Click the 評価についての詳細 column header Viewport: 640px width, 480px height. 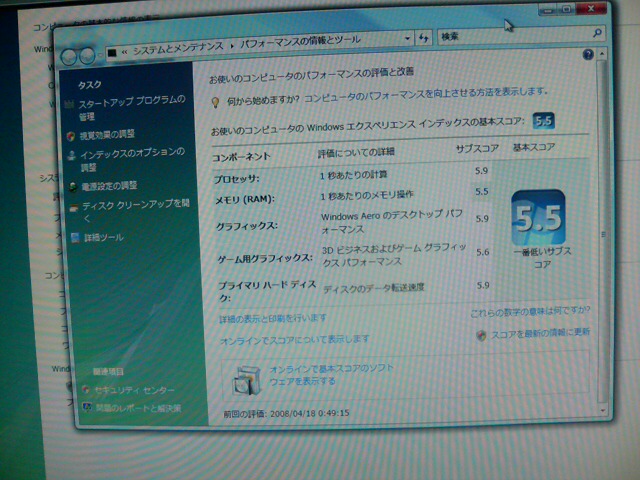point(356,153)
